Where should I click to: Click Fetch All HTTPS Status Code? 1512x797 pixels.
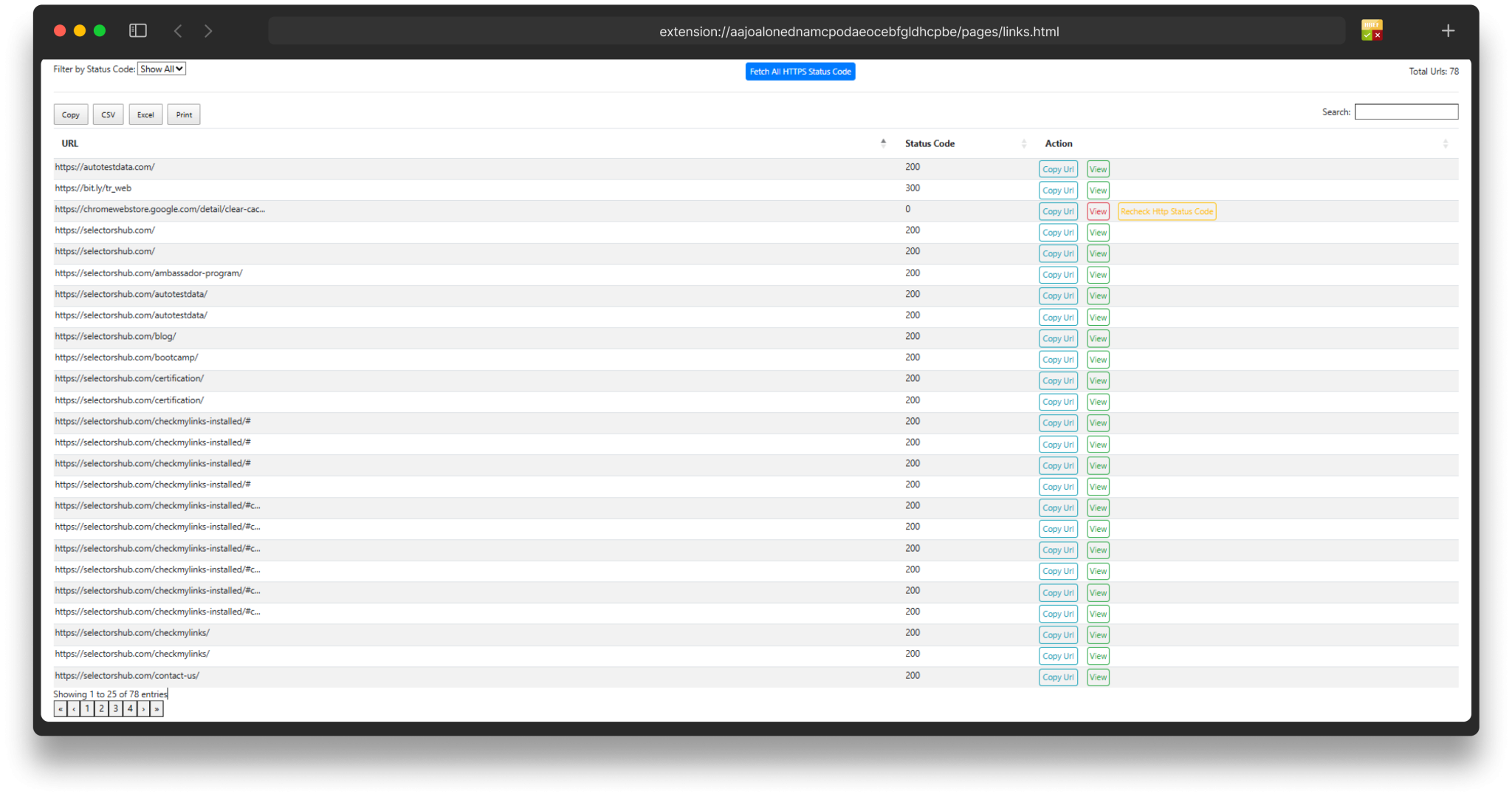pos(800,71)
